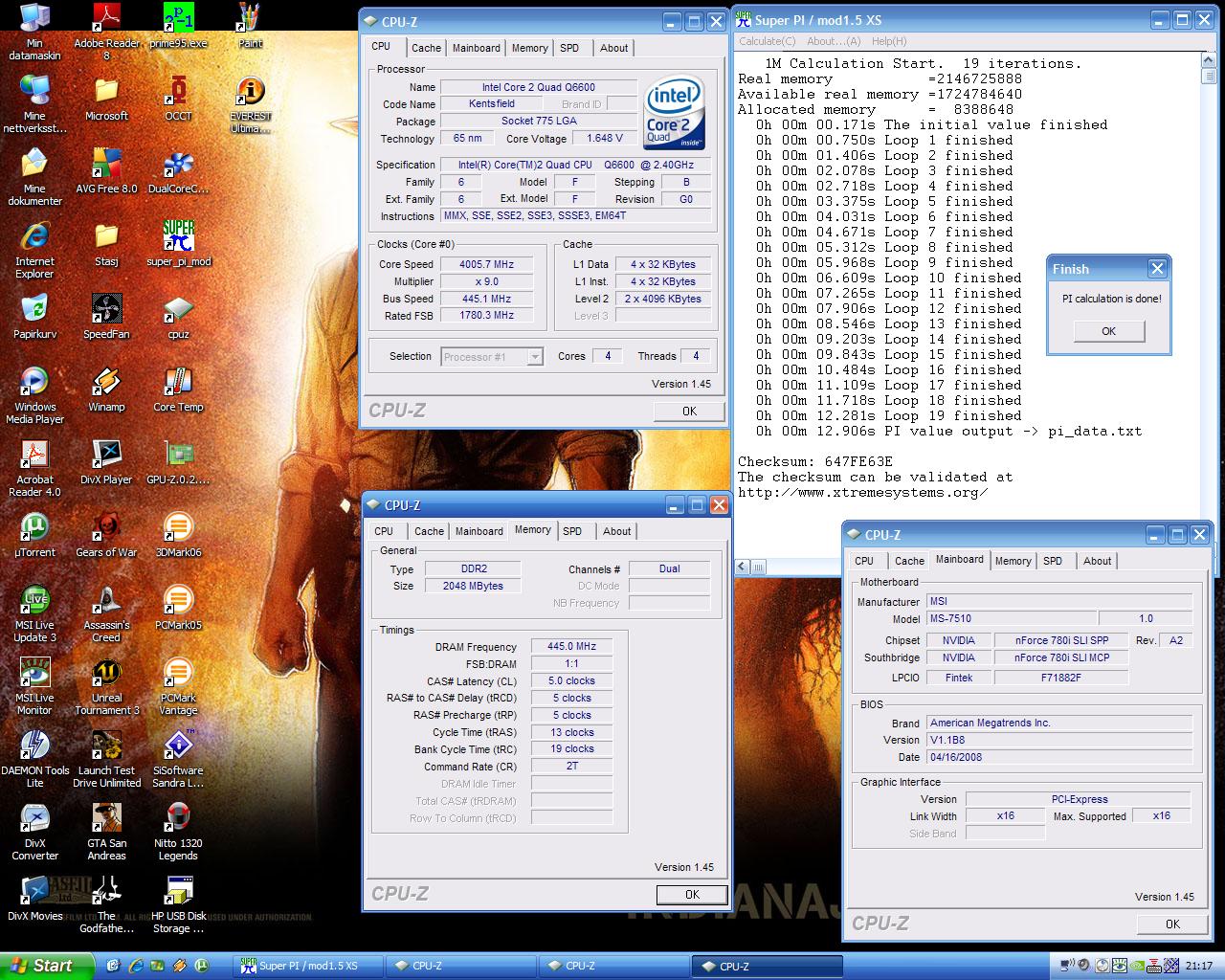
Task: Open Adobe Reader 8 desktop icon
Action: (106, 33)
